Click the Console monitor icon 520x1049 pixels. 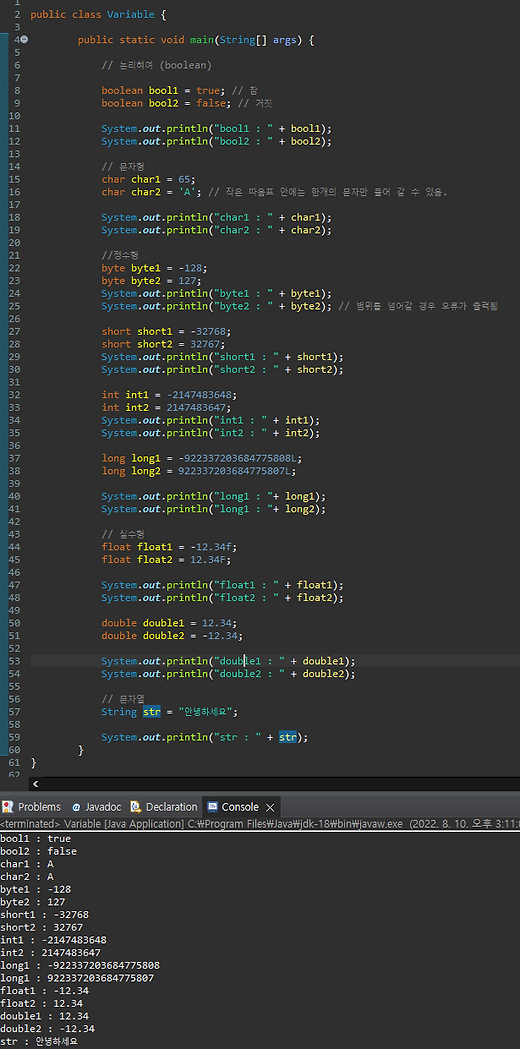(x=213, y=807)
